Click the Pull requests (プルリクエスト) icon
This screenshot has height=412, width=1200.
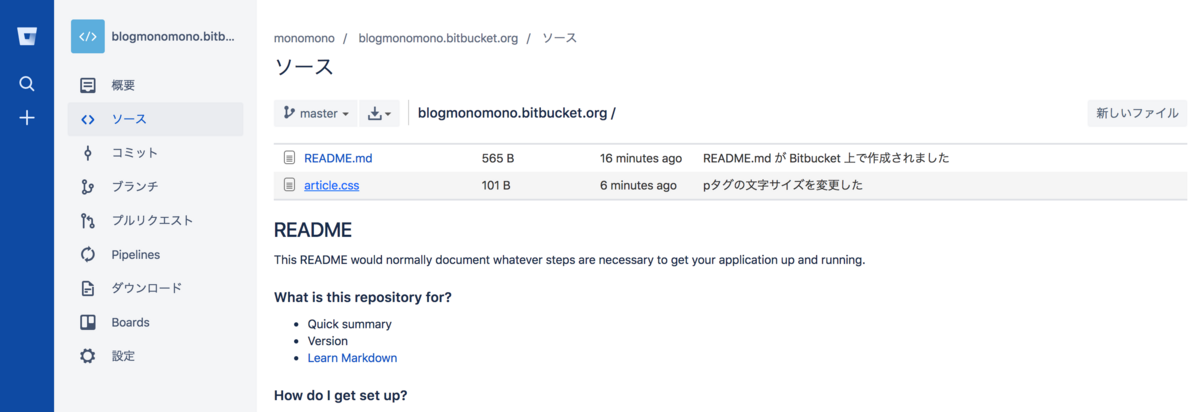(x=88, y=221)
